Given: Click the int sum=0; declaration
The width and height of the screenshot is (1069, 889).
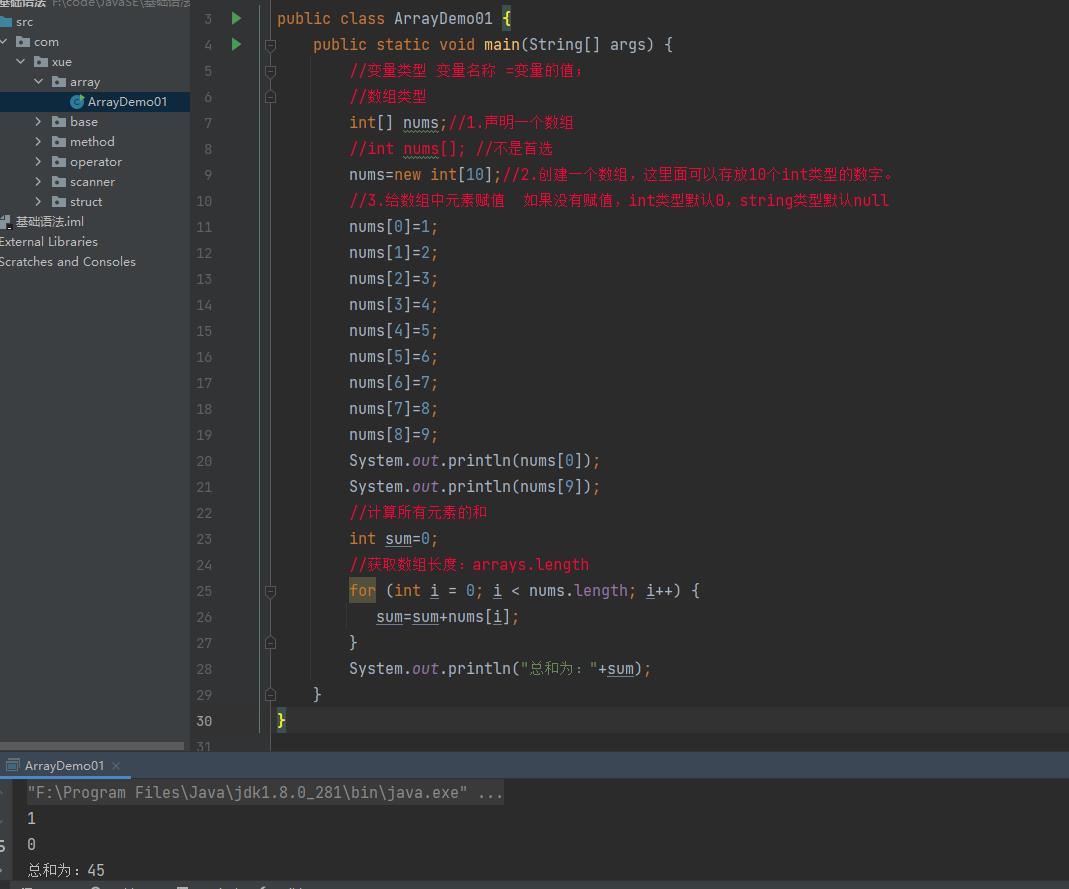Looking at the screenshot, I should (393, 539).
